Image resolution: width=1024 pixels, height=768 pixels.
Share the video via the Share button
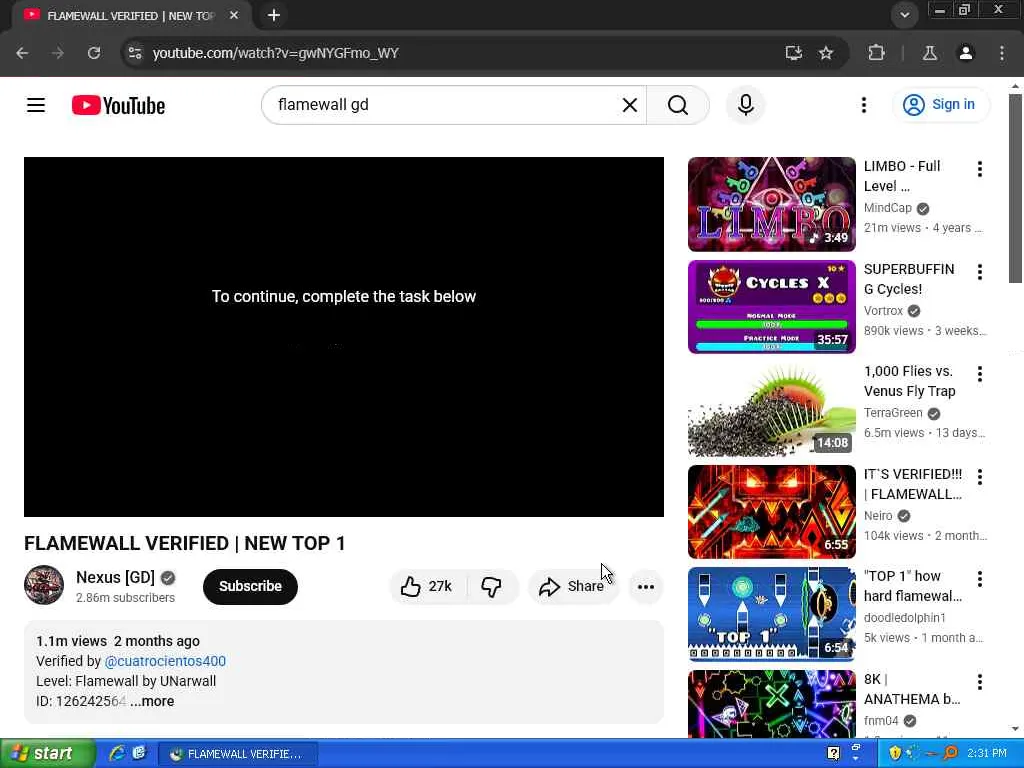tap(572, 586)
